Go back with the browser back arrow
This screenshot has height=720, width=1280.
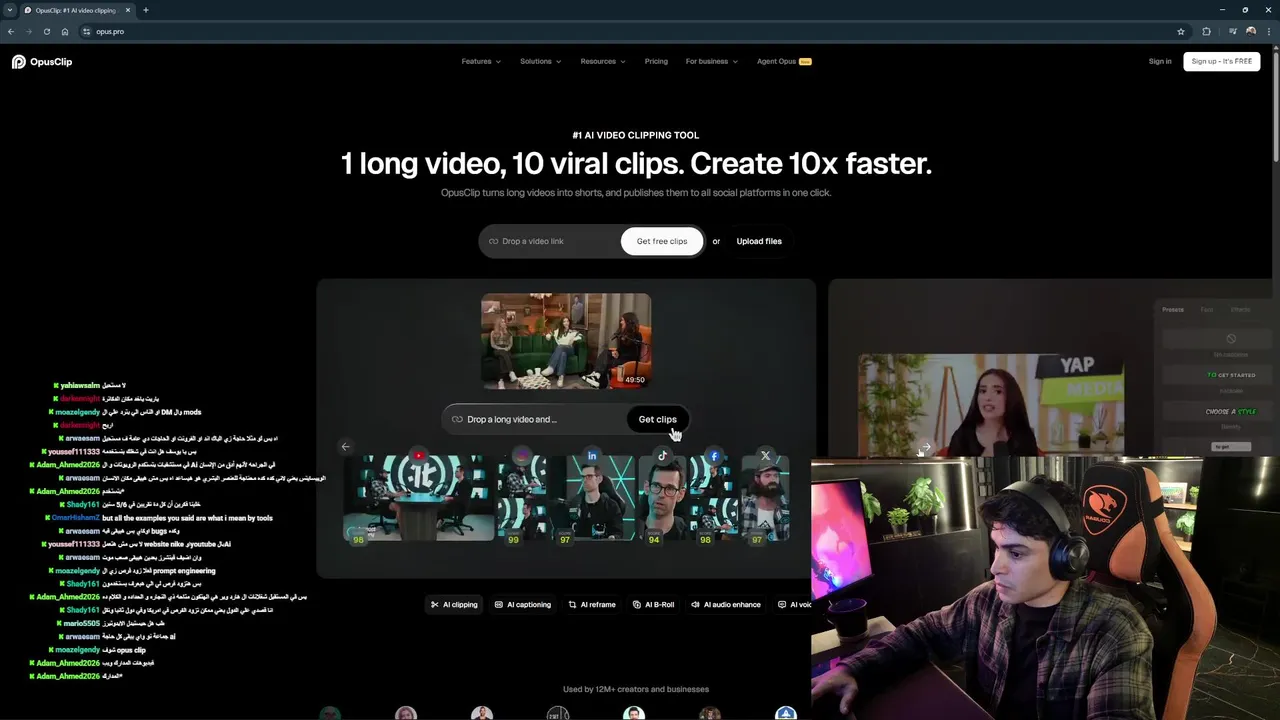tap(11, 31)
